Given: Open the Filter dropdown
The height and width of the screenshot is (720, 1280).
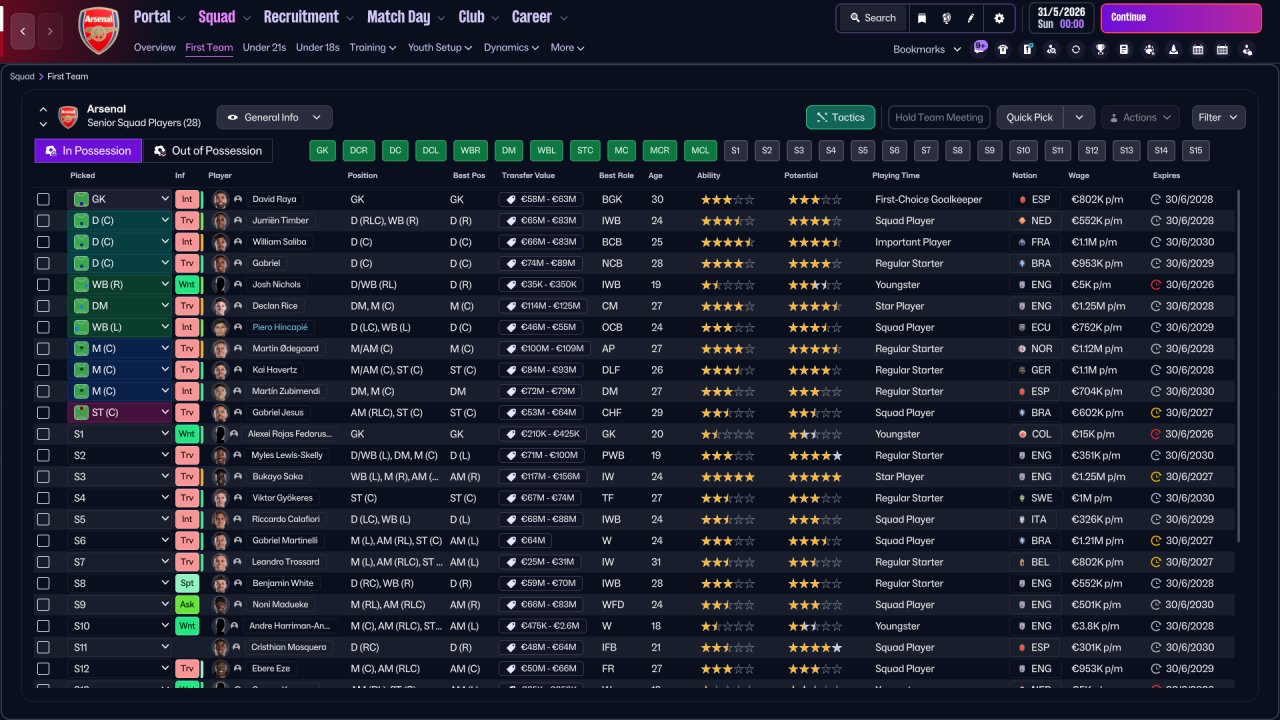Looking at the screenshot, I should [x=1218, y=117].
